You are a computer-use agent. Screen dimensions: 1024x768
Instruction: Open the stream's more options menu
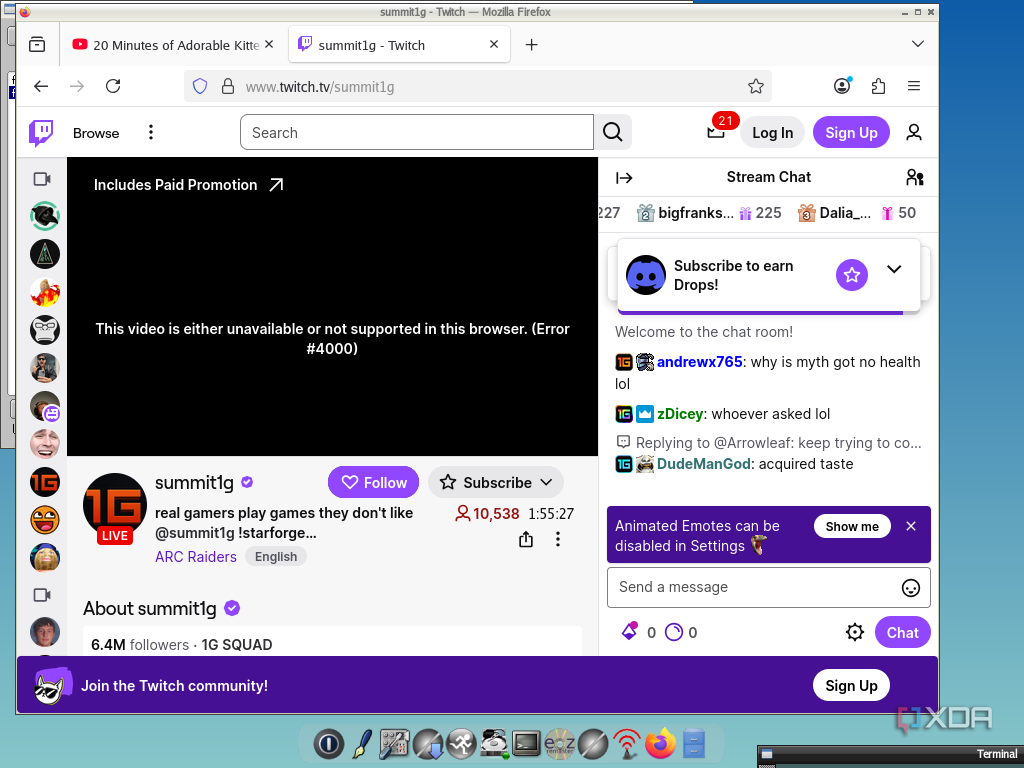558,539
